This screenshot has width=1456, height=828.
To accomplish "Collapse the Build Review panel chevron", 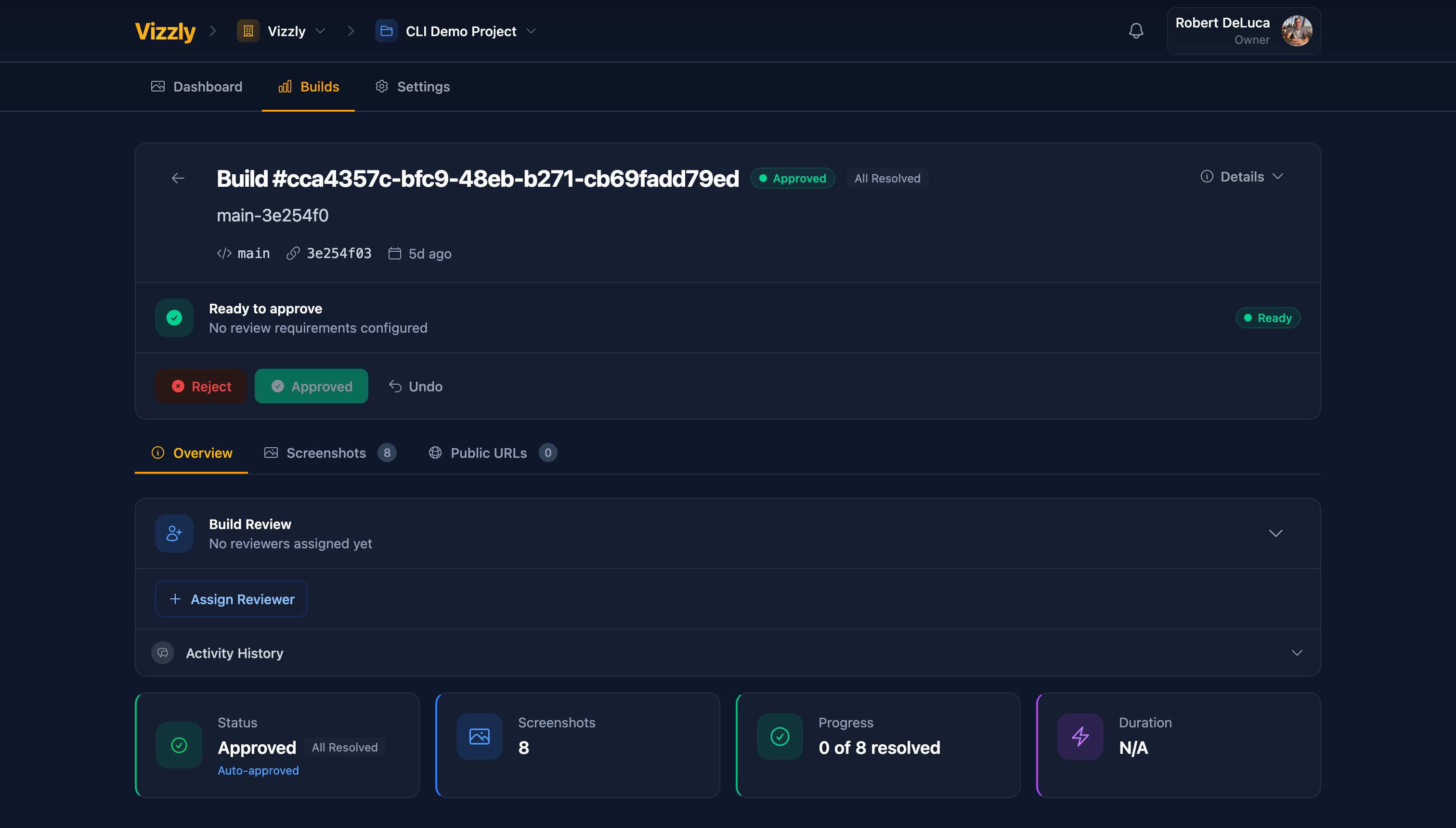I will point(1276,533).
